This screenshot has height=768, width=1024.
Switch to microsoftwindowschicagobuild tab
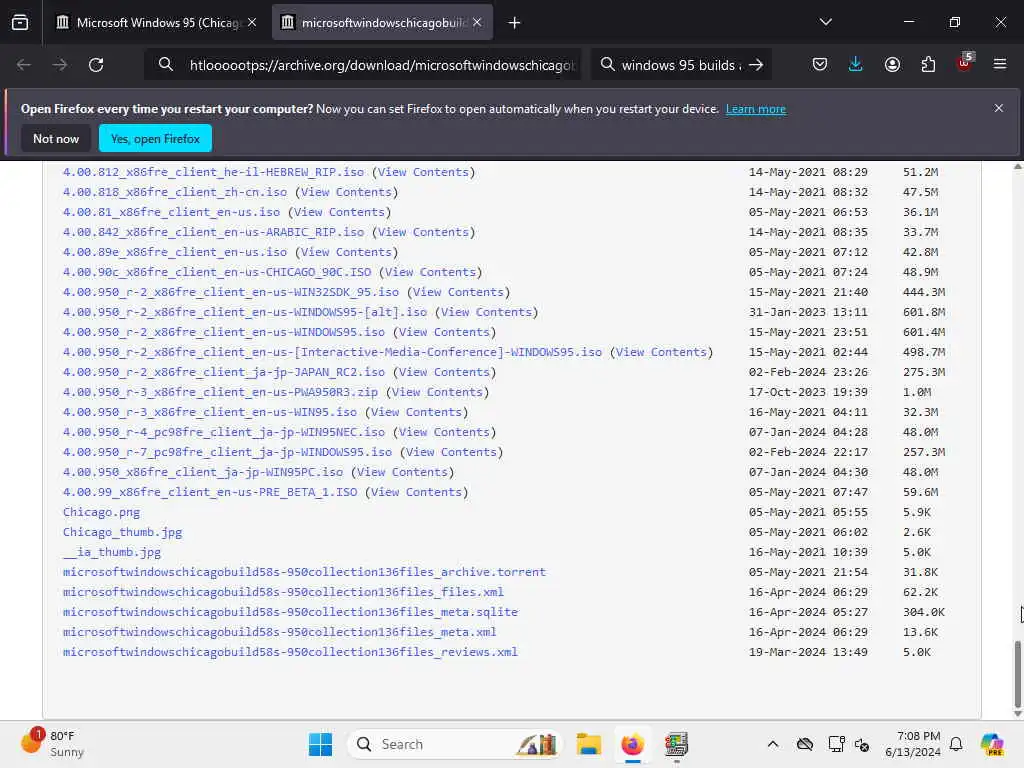pyautogui.click(x=382, y=23)
